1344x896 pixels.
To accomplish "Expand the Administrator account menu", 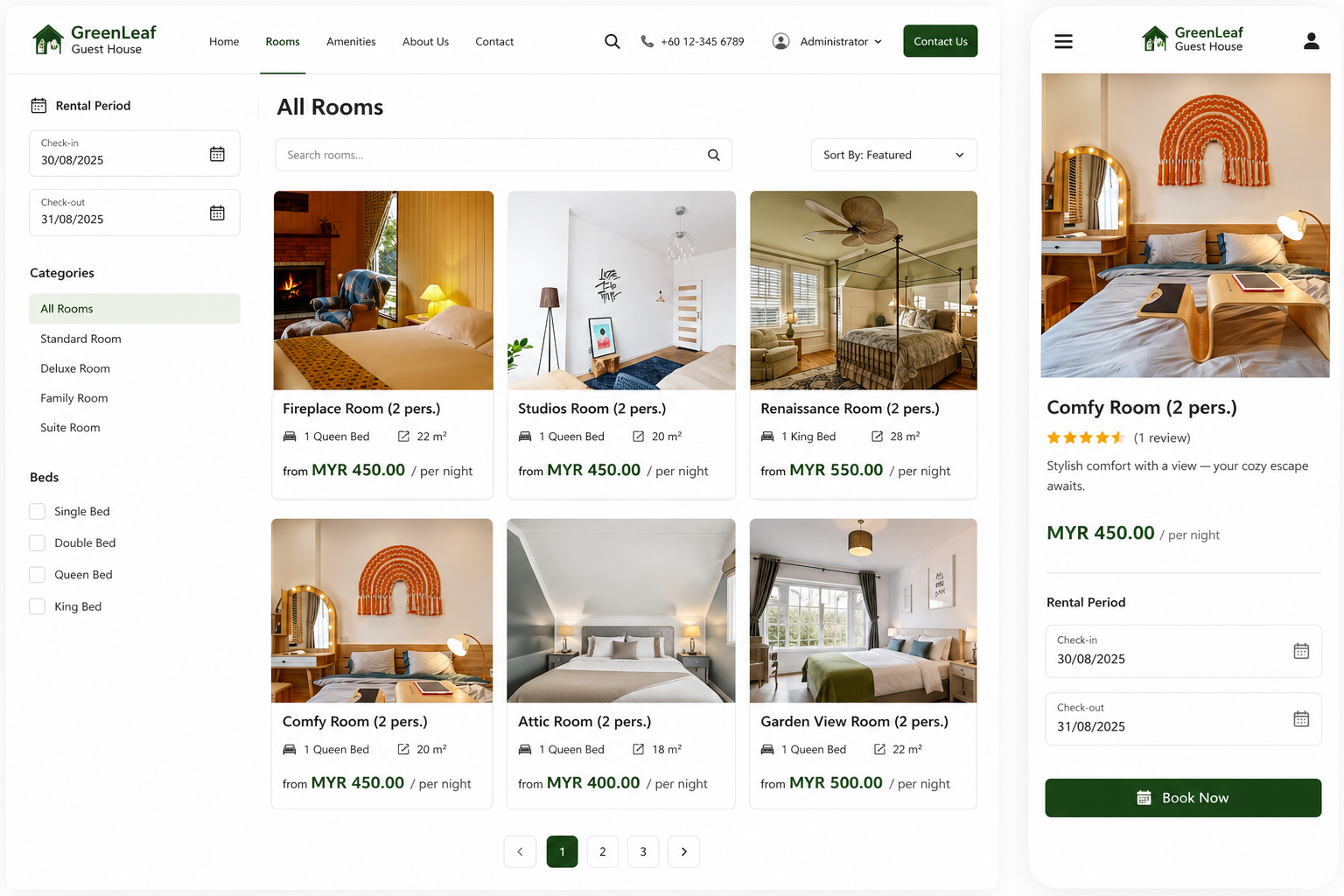I will point(828,41).
